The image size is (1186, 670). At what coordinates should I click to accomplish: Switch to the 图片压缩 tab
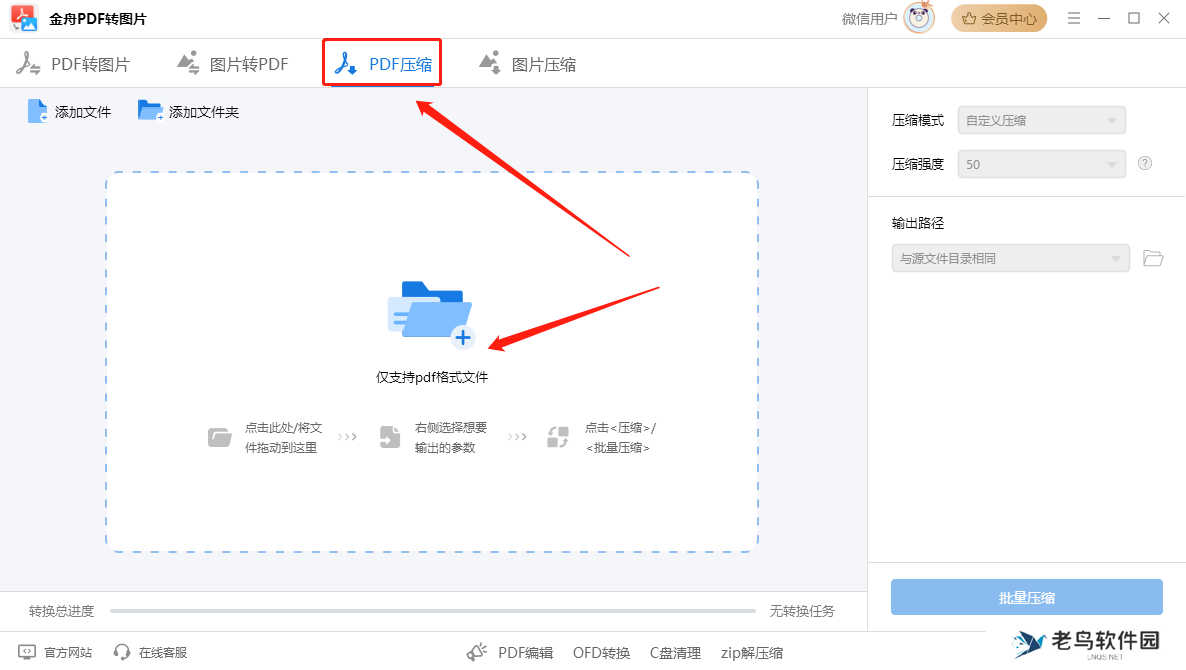(x=527, y=62)
